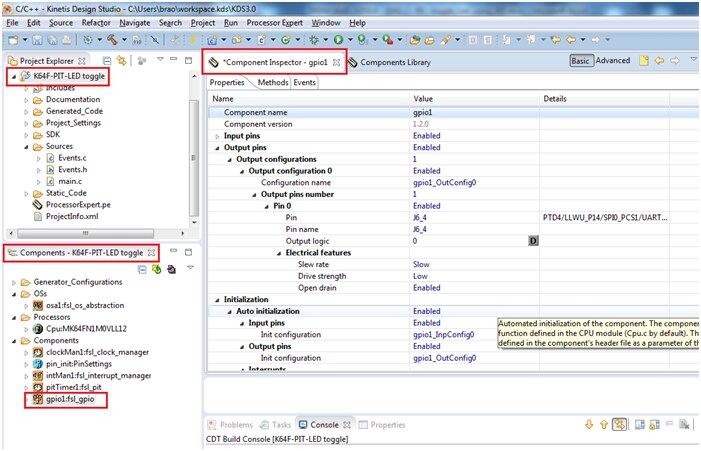Expand the Input pins property row

pos(217,136)
